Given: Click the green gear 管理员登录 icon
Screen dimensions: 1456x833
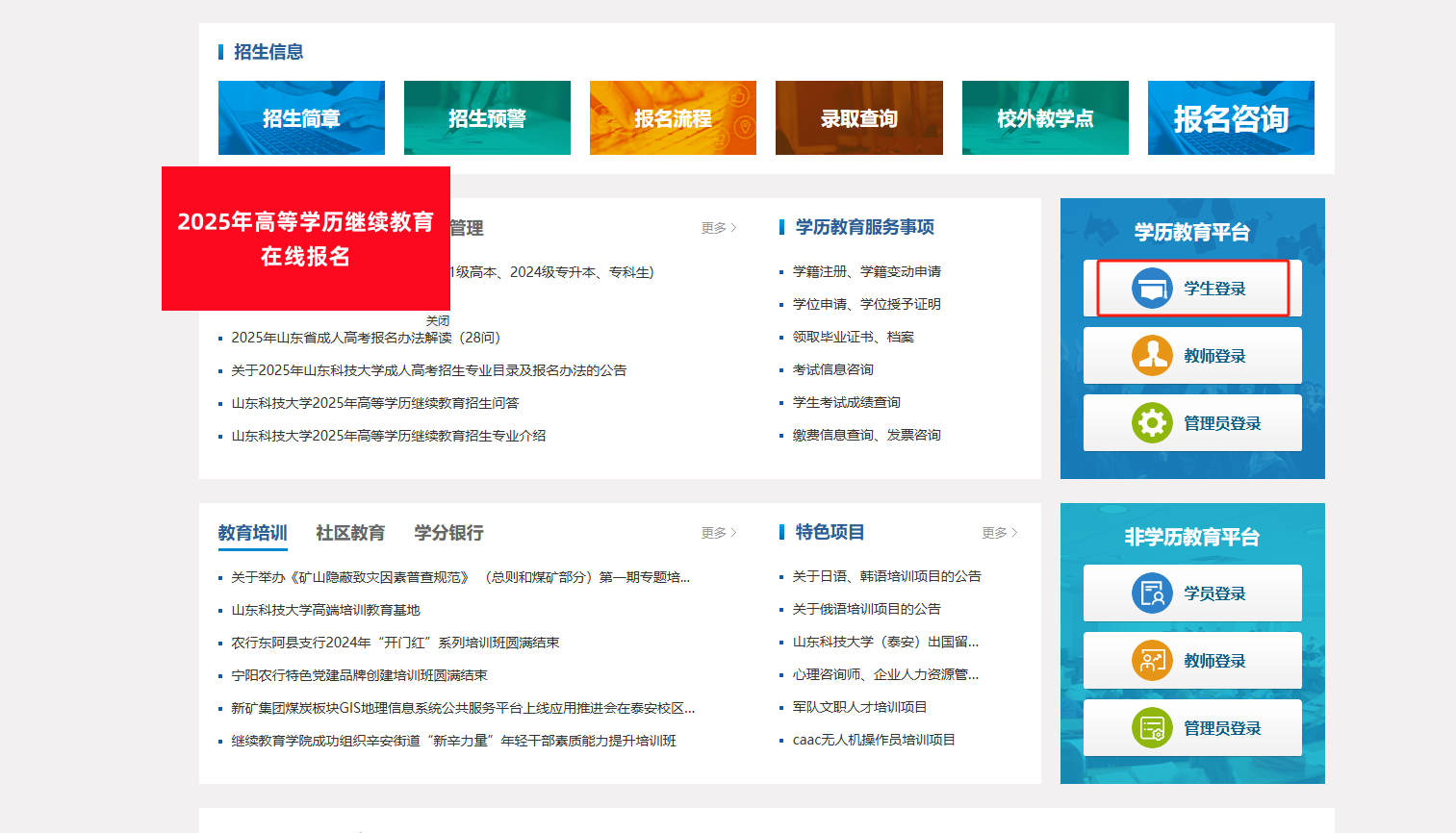Looking at the screenshot, I should (x=1152, y=423).
